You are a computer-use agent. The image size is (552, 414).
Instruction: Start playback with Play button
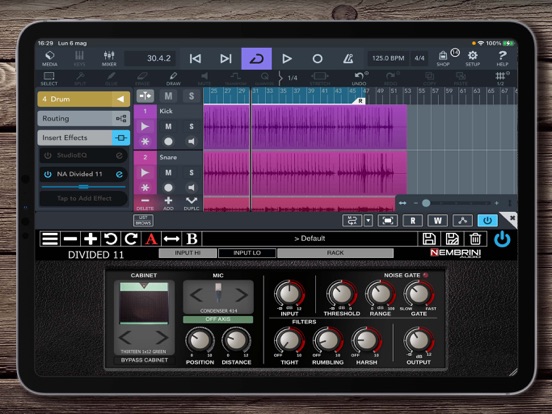click(287, 59)
